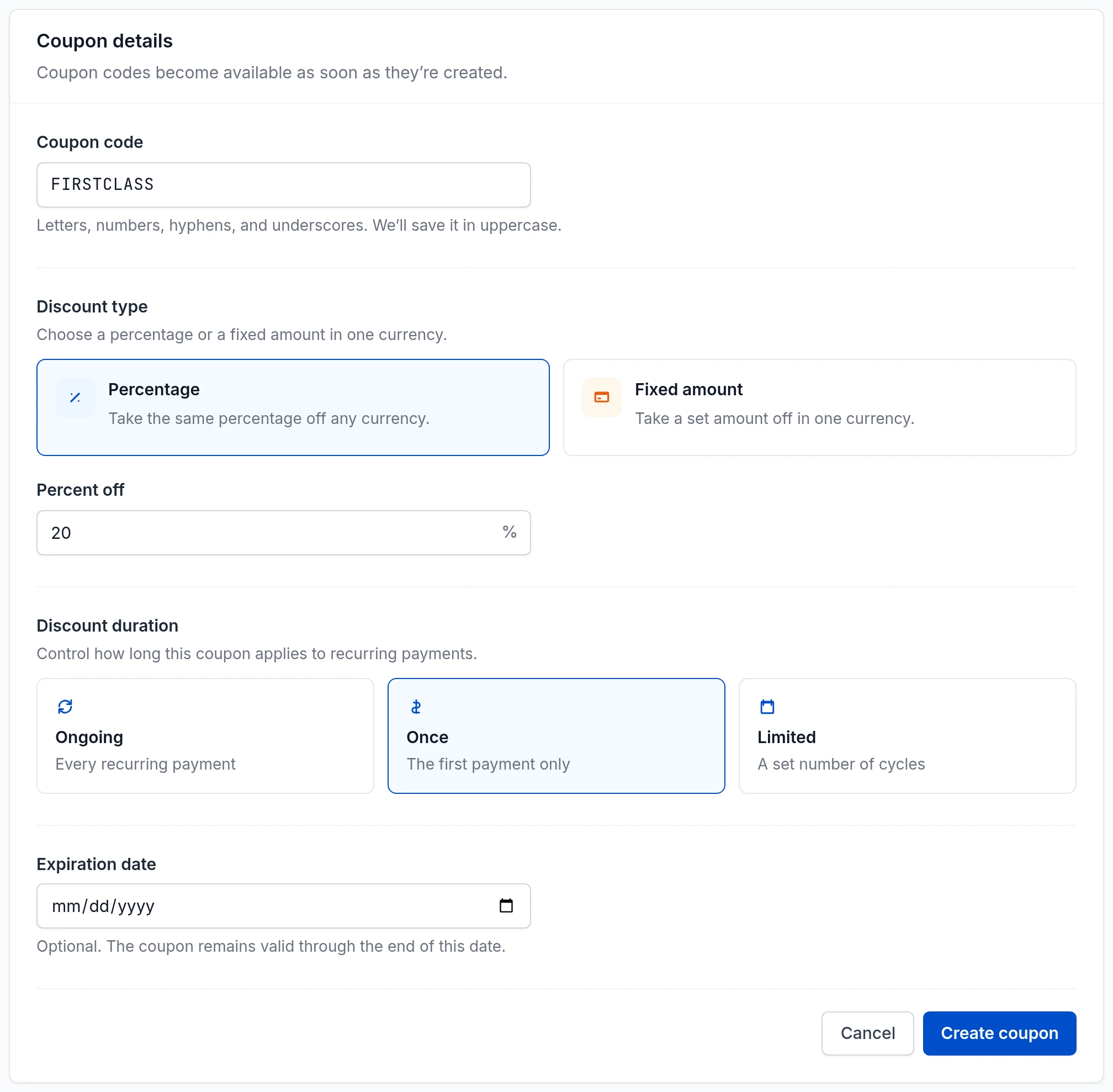Viewport: 1113px width, 1092px height.
Task: Click into the Percent off field
Action: tap(284, 533)
